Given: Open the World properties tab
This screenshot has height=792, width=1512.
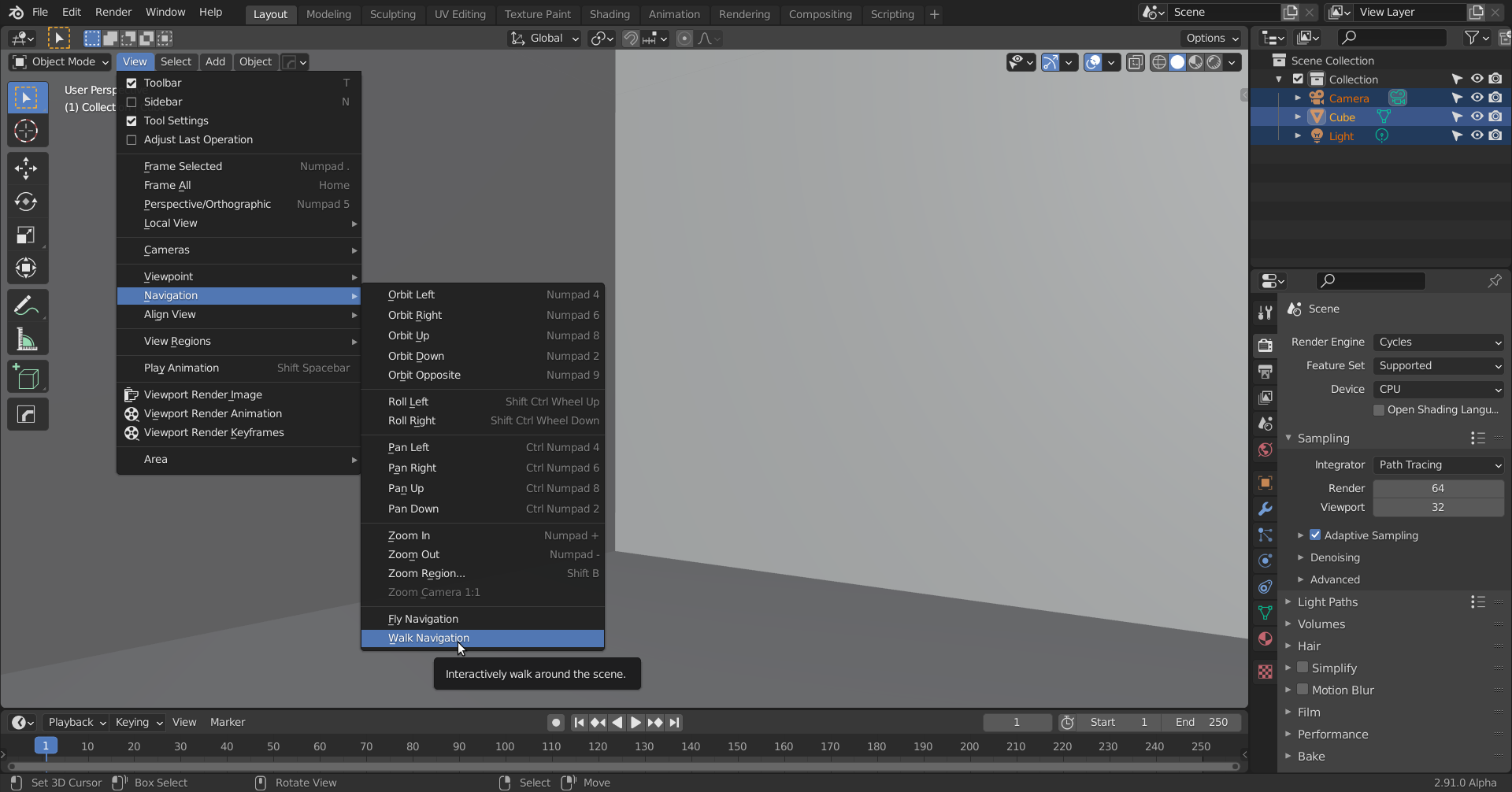Looking at the screenshot, I should 1266,450.
